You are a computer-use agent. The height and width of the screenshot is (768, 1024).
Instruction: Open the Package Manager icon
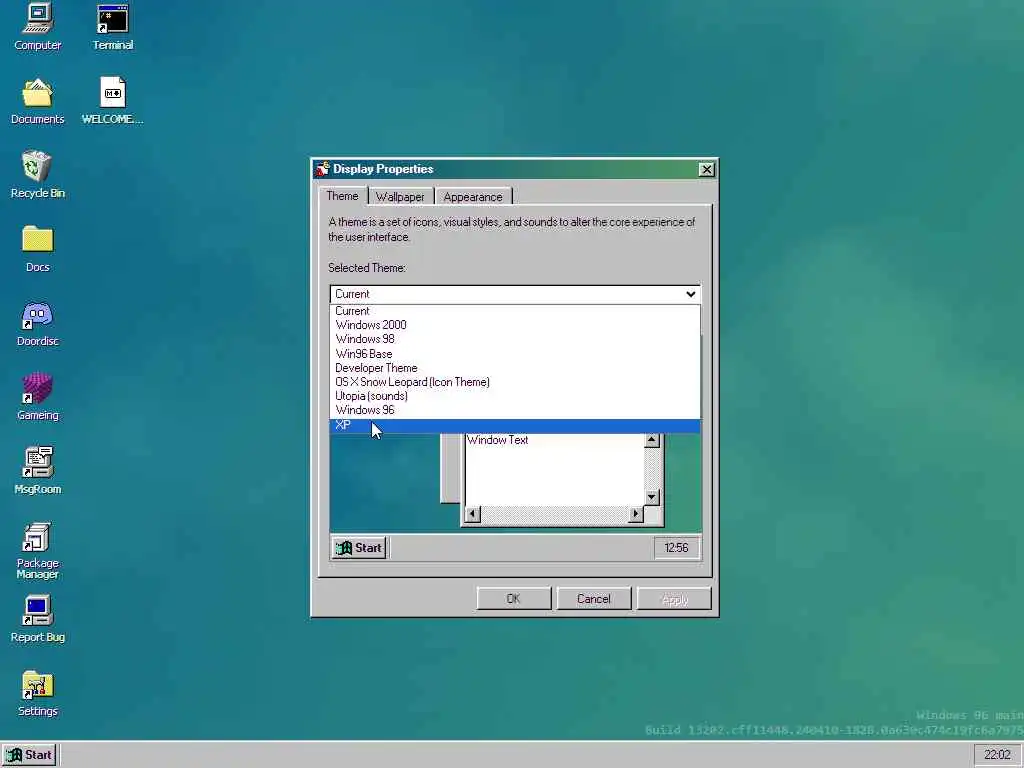pos(37,551)
